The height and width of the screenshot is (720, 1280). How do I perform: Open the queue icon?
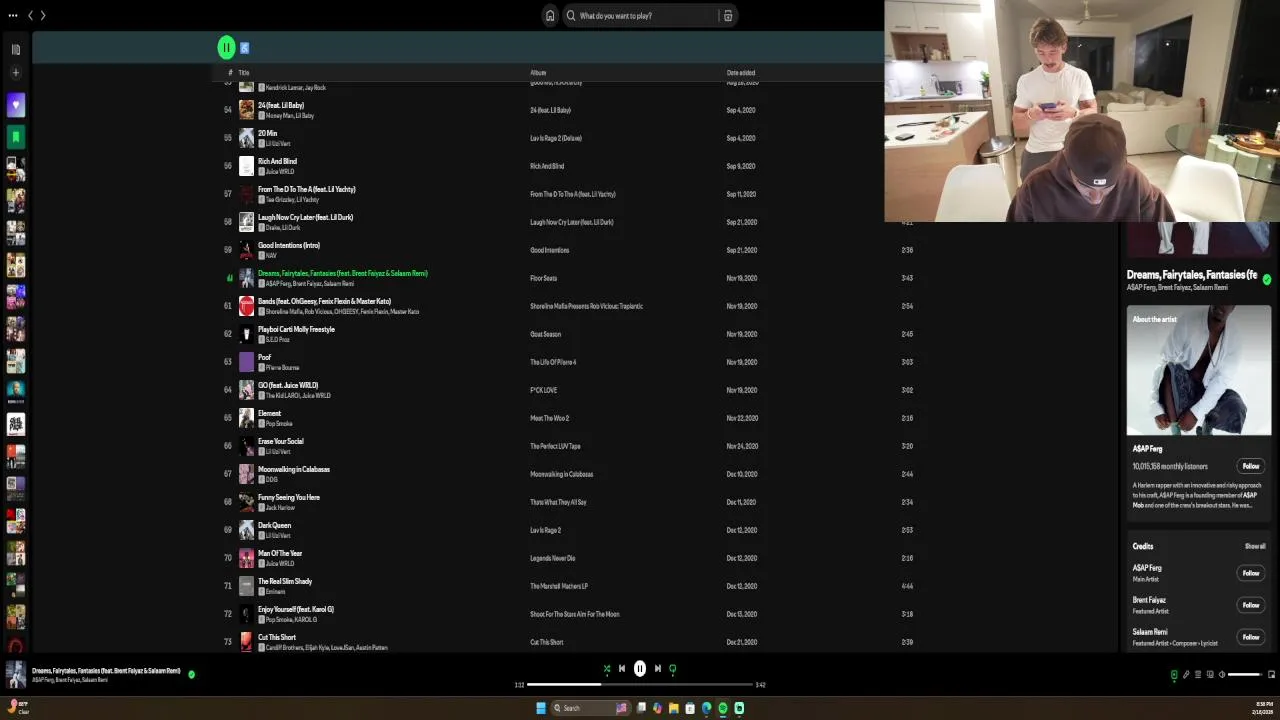click(1198, 675)
